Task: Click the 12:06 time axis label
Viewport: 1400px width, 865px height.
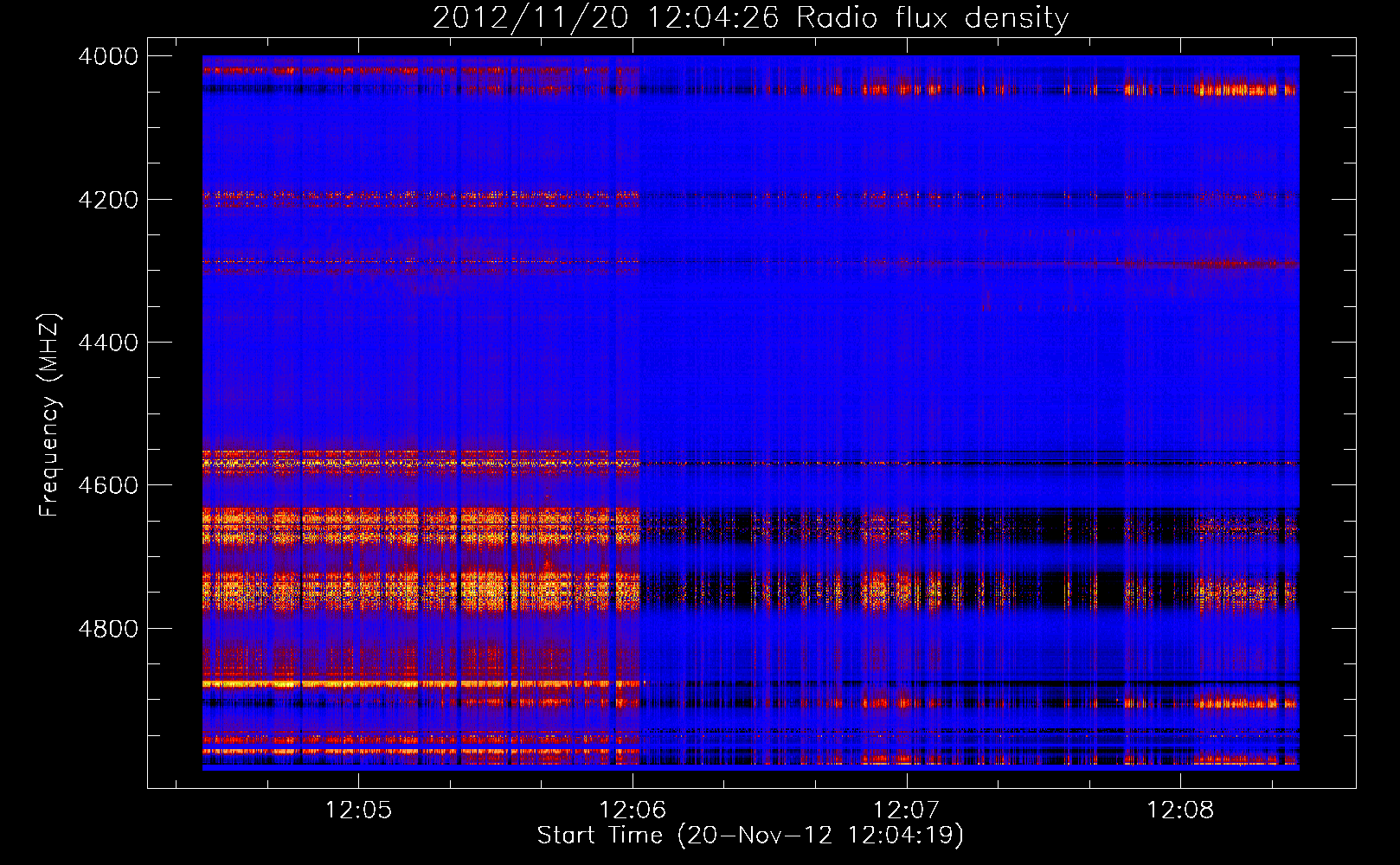Action: coord(633,810)
